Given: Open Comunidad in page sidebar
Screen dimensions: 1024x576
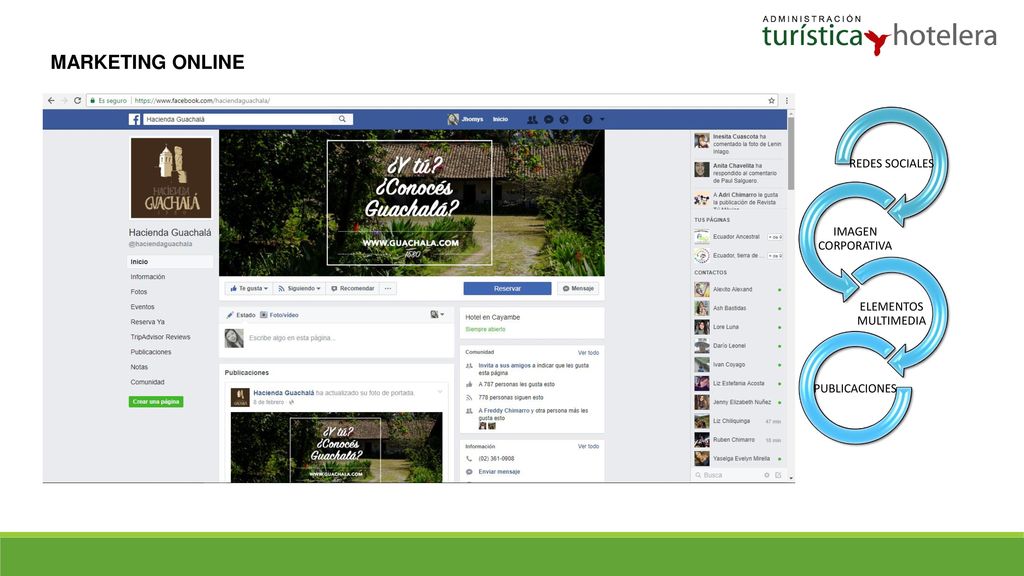Looking at the screenshot, I should tap(147, 382).
